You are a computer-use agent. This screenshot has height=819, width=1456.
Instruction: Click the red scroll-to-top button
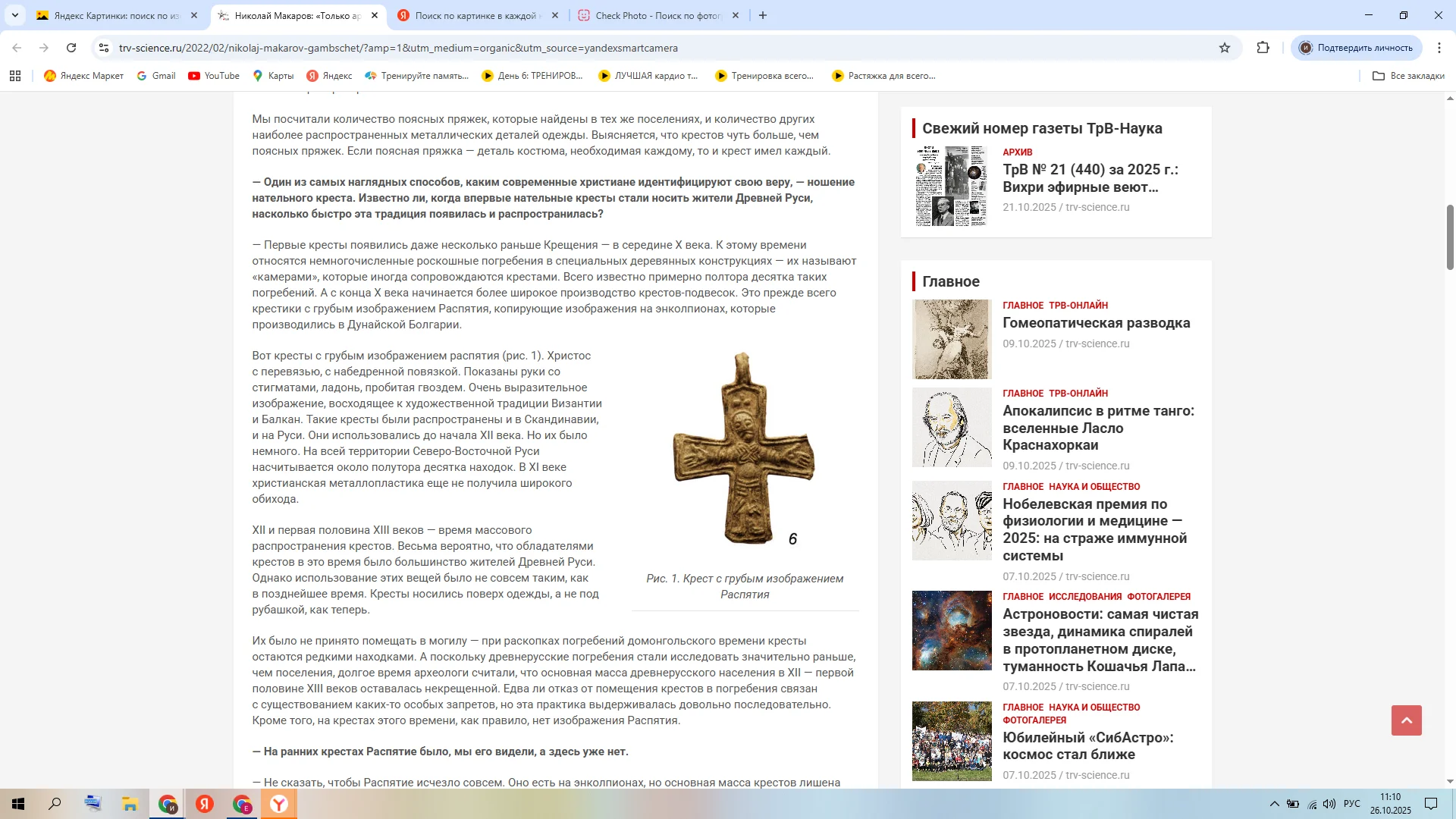[1407, 720]
